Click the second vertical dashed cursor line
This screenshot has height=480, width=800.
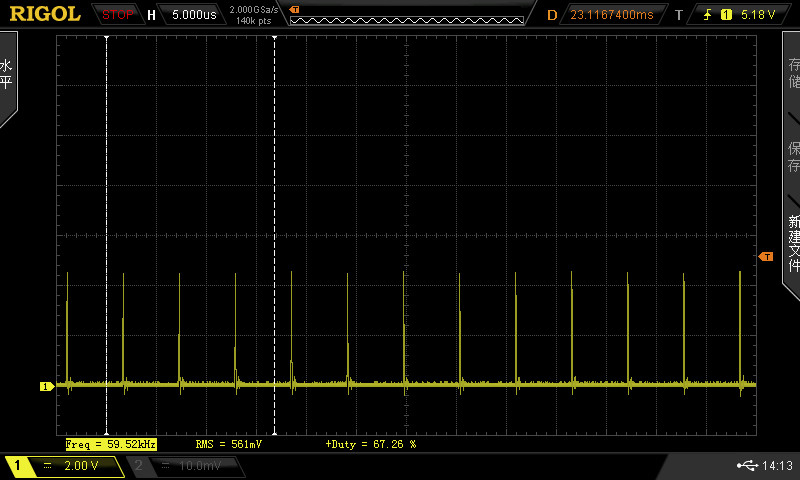(x=274, y=235)
